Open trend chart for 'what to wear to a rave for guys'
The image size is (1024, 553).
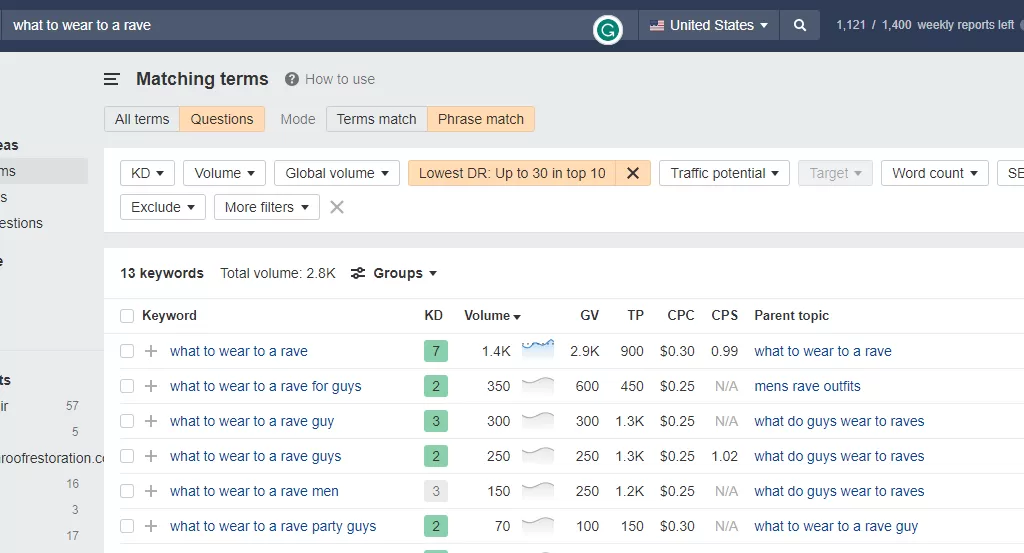tap(538, 385)
